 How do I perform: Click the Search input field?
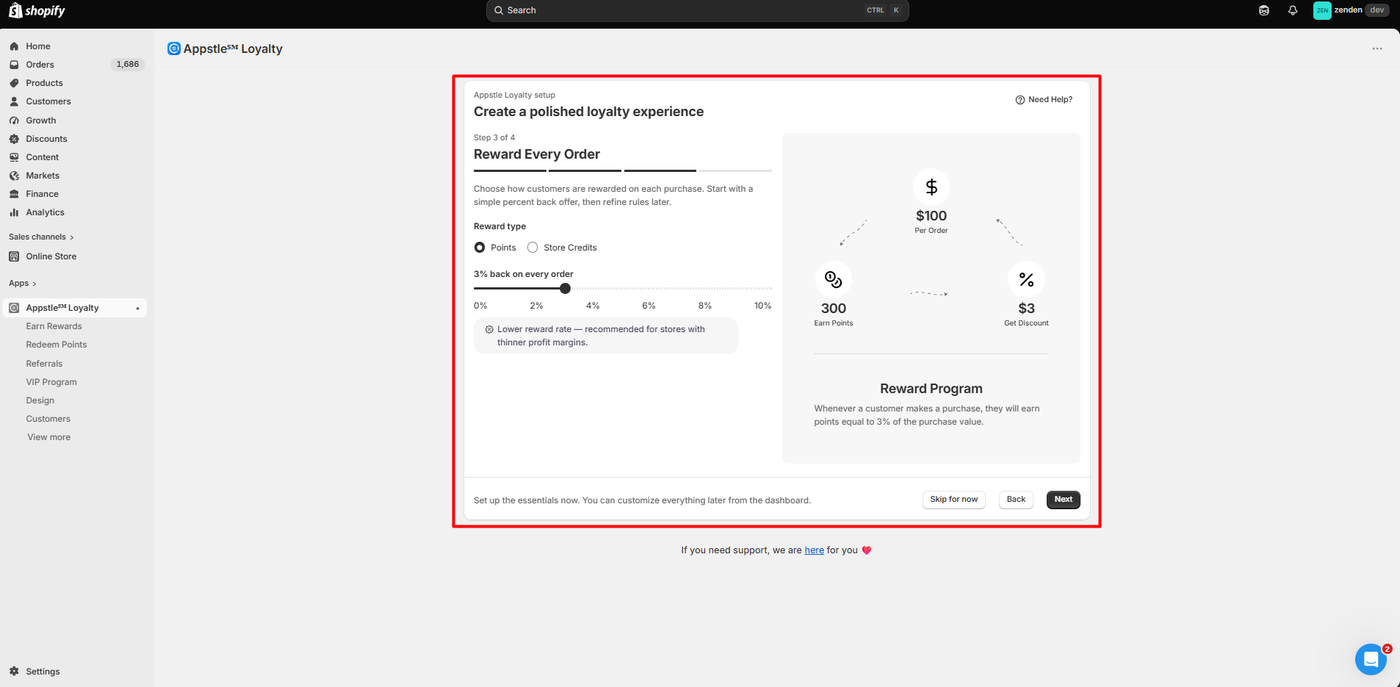[x=697, y=10]
